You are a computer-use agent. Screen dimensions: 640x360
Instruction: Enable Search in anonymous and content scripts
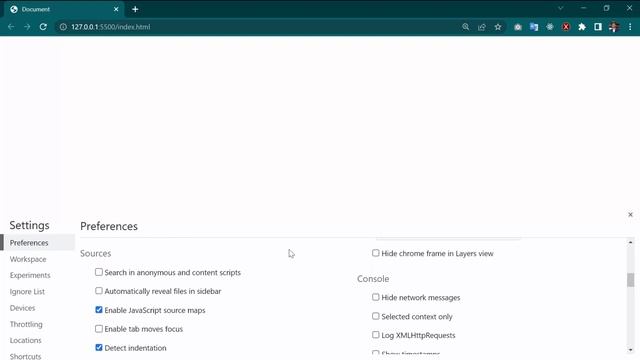(x=99, y=272)
